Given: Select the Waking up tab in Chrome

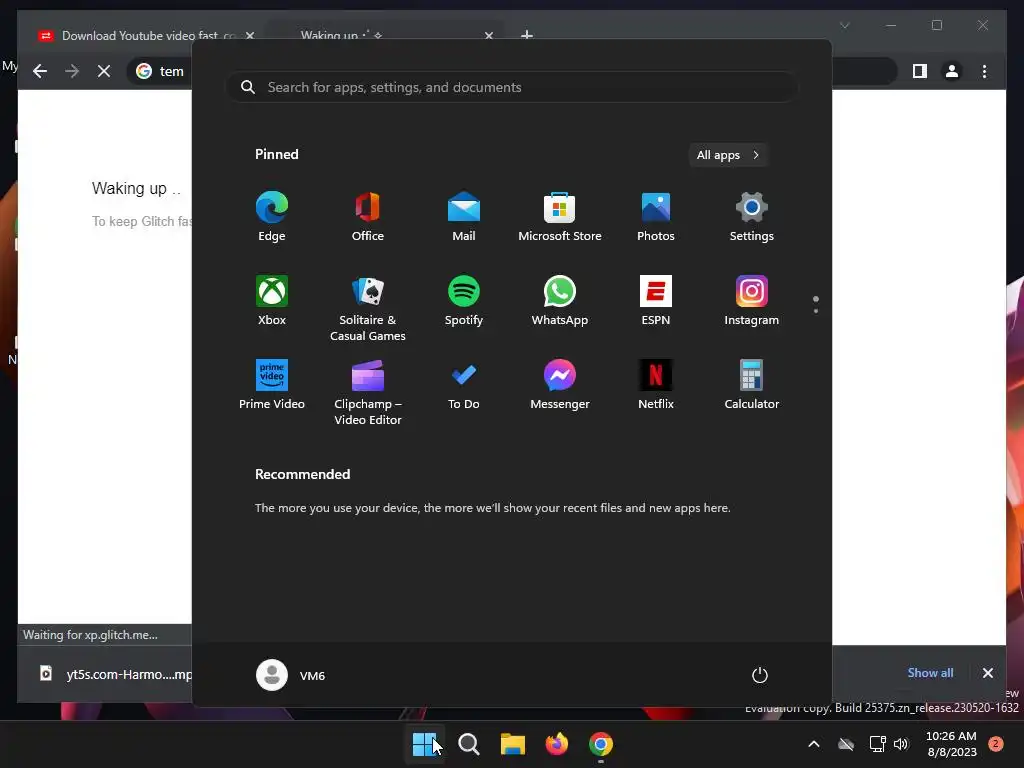Looking at the screenshot, I should click(385, 35).
